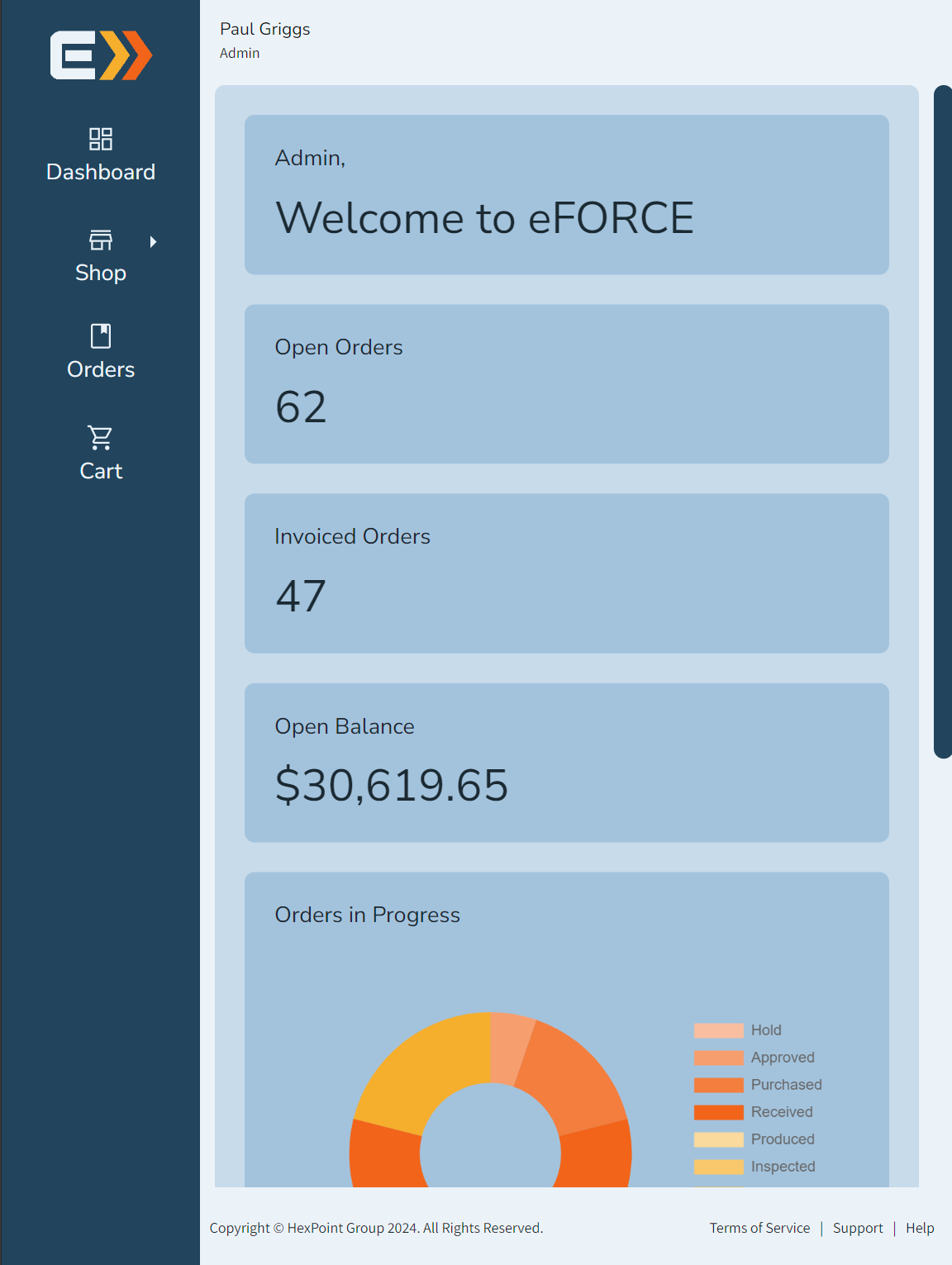Toggle the Received legend swatch
This screenshot has width=952, height=1265.
point(719,1112)
